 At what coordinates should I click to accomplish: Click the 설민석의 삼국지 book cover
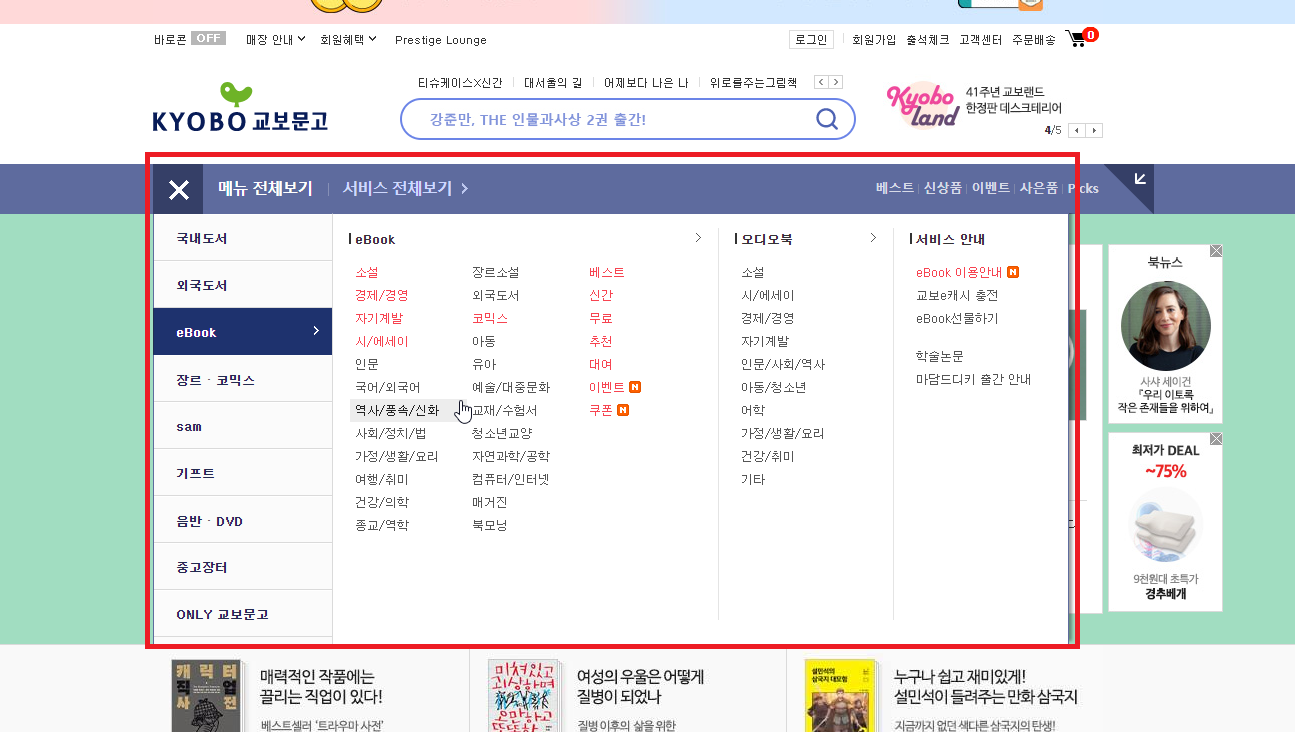coord(842,696)
